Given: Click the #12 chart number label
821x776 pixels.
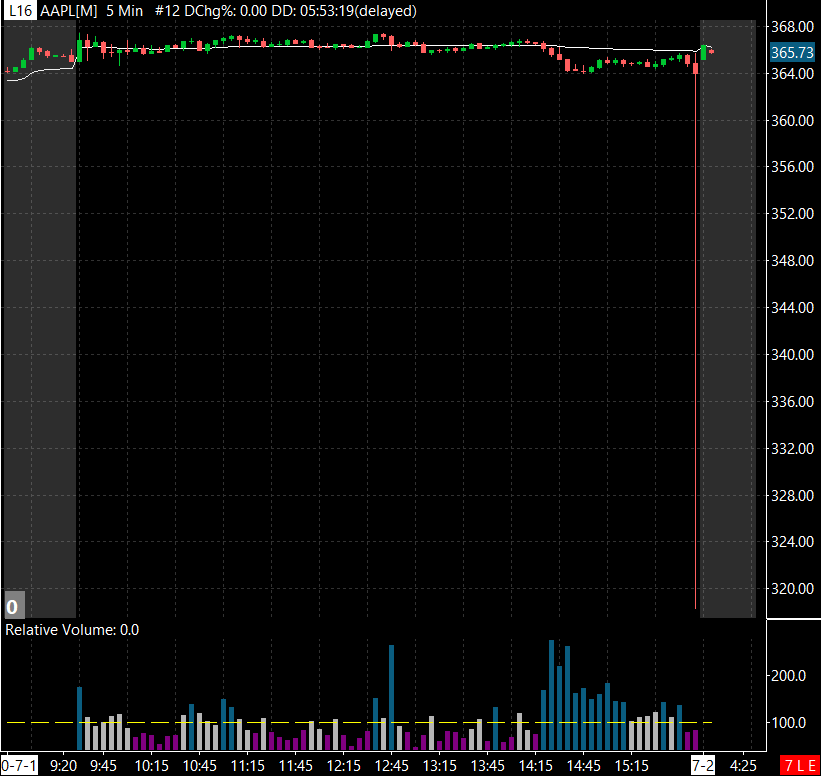Looking at the screenshot, I should click(167, 10).
